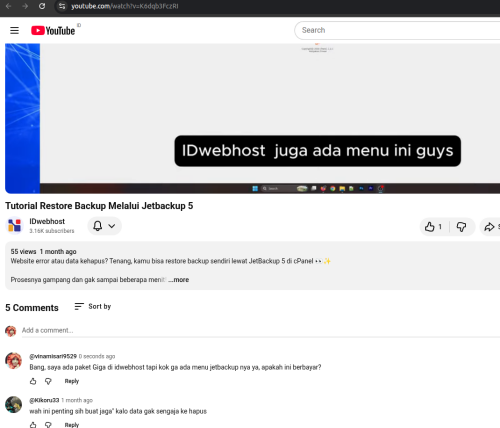500x428 pixels.
Task: Dislike the @vinamisari9529 comment
Action: pyautogui.click(x=48, y=381)
